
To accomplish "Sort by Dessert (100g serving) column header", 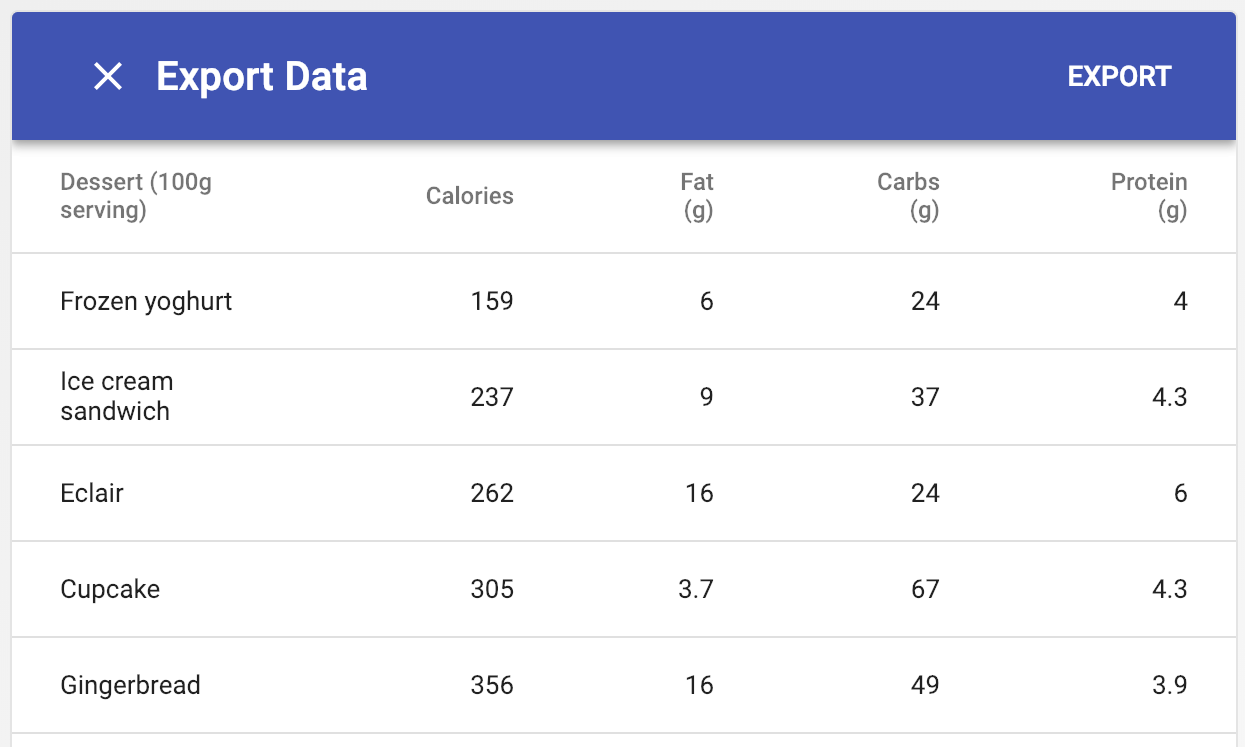I will click(136, 197).
